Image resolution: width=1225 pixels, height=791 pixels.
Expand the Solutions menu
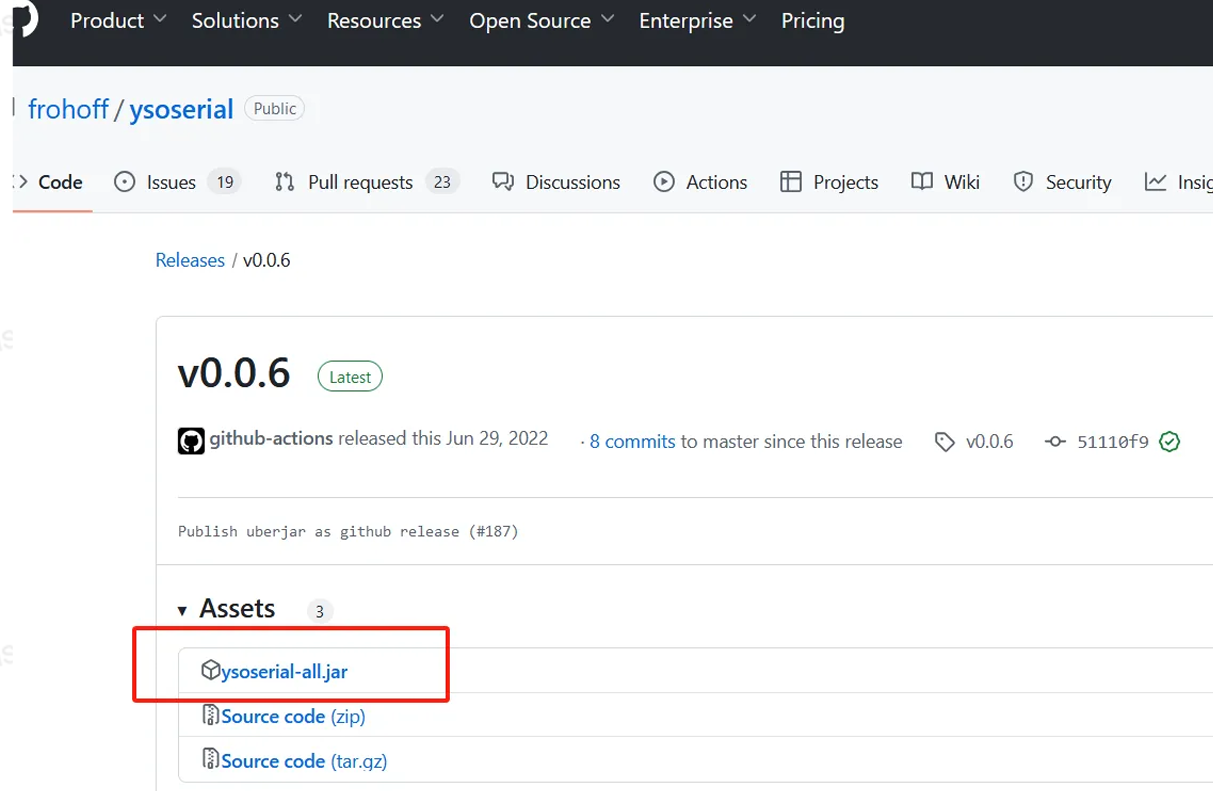pyautogui.click(x=247, y=21)
